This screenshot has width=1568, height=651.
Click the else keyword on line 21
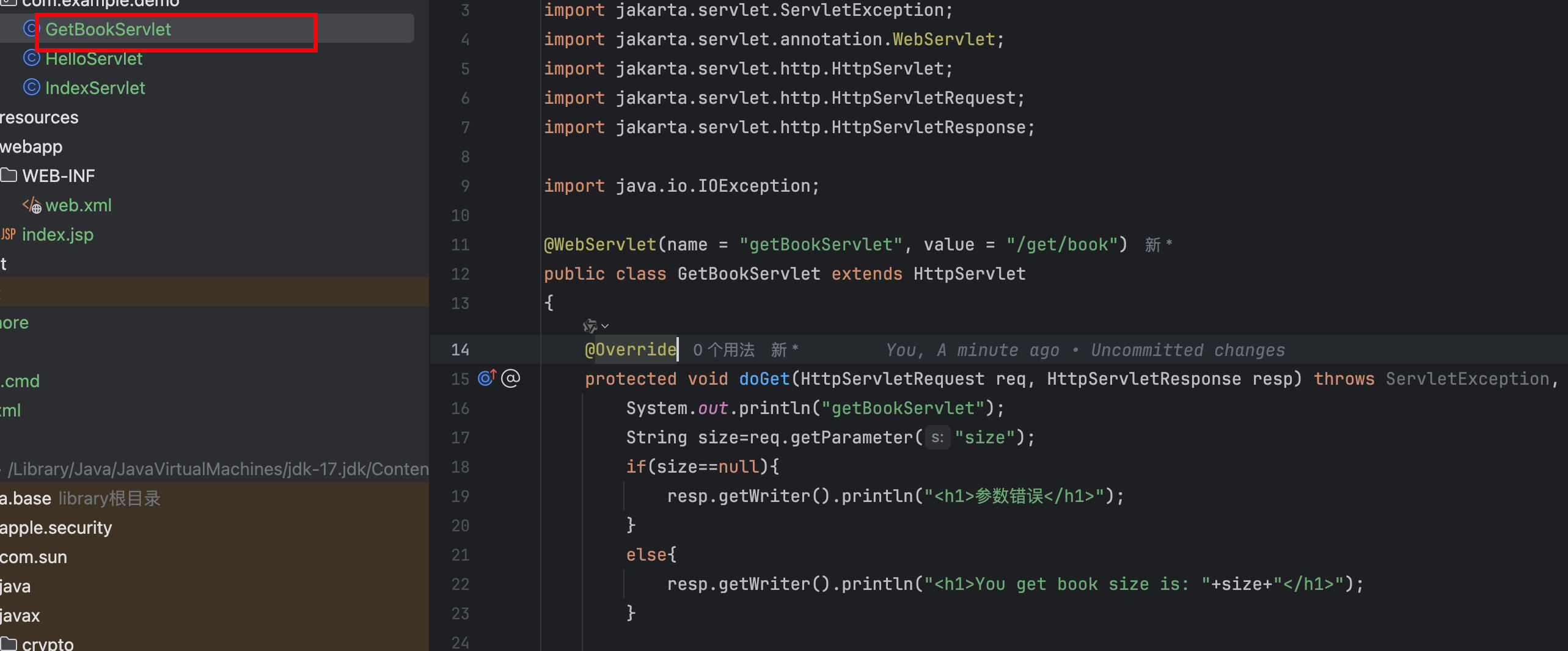(x=646, y=555)
